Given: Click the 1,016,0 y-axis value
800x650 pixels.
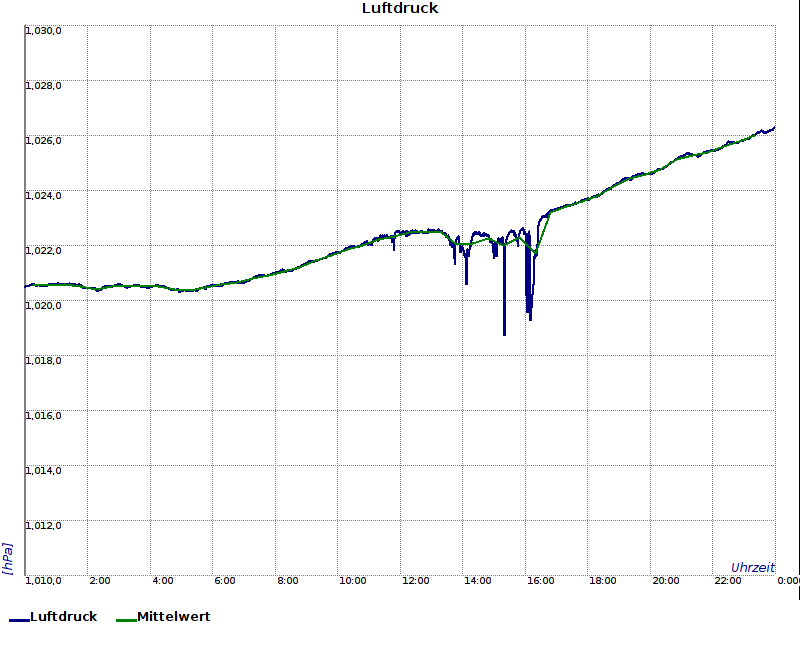Looking at the screenshot, I should coord(43,416).
